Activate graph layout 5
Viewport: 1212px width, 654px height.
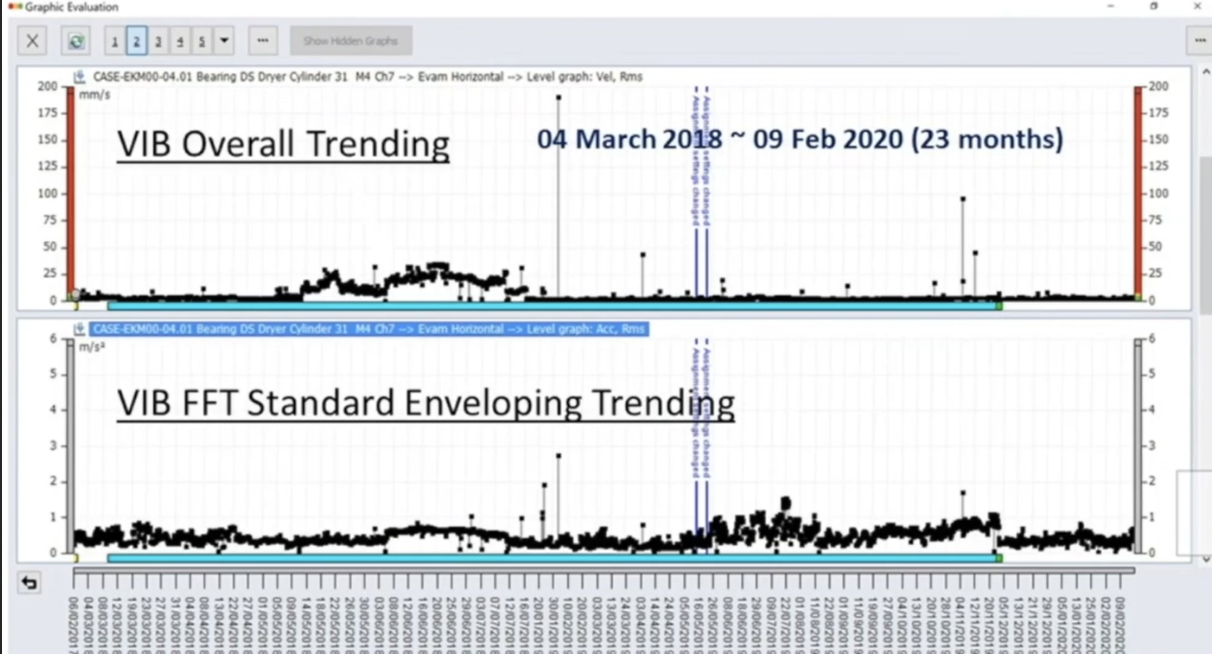click(x=201, y=41)
